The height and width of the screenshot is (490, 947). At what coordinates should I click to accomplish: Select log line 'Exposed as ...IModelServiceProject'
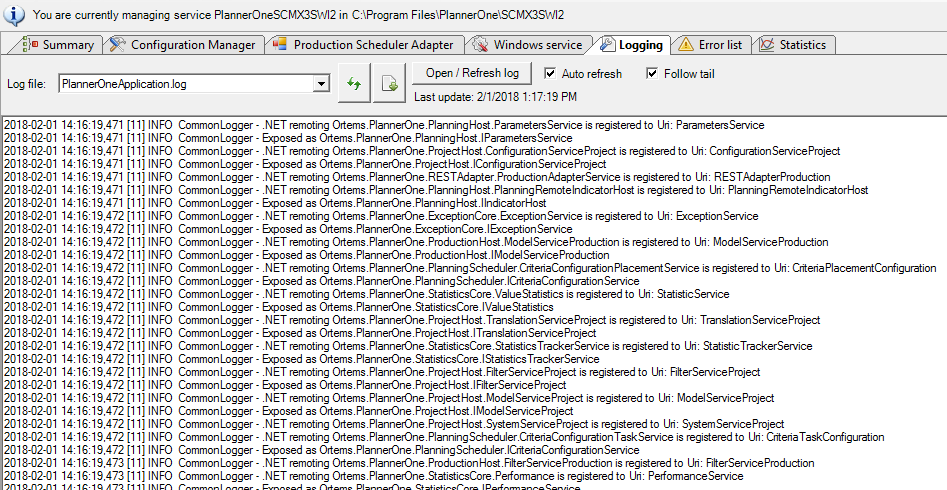click(289, 411)
